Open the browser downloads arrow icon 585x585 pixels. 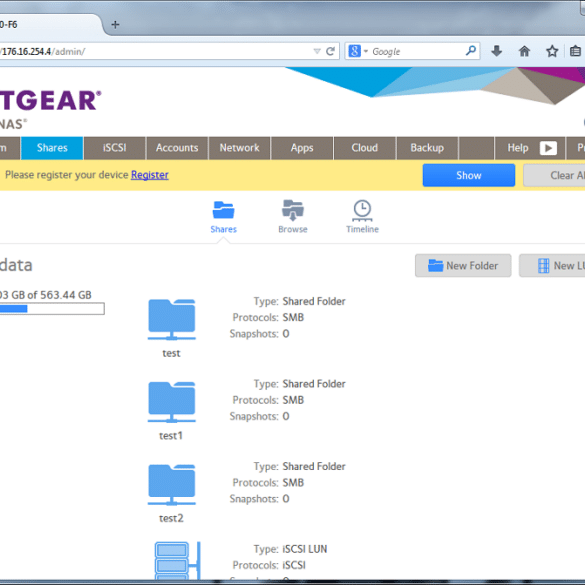point(496,51)
